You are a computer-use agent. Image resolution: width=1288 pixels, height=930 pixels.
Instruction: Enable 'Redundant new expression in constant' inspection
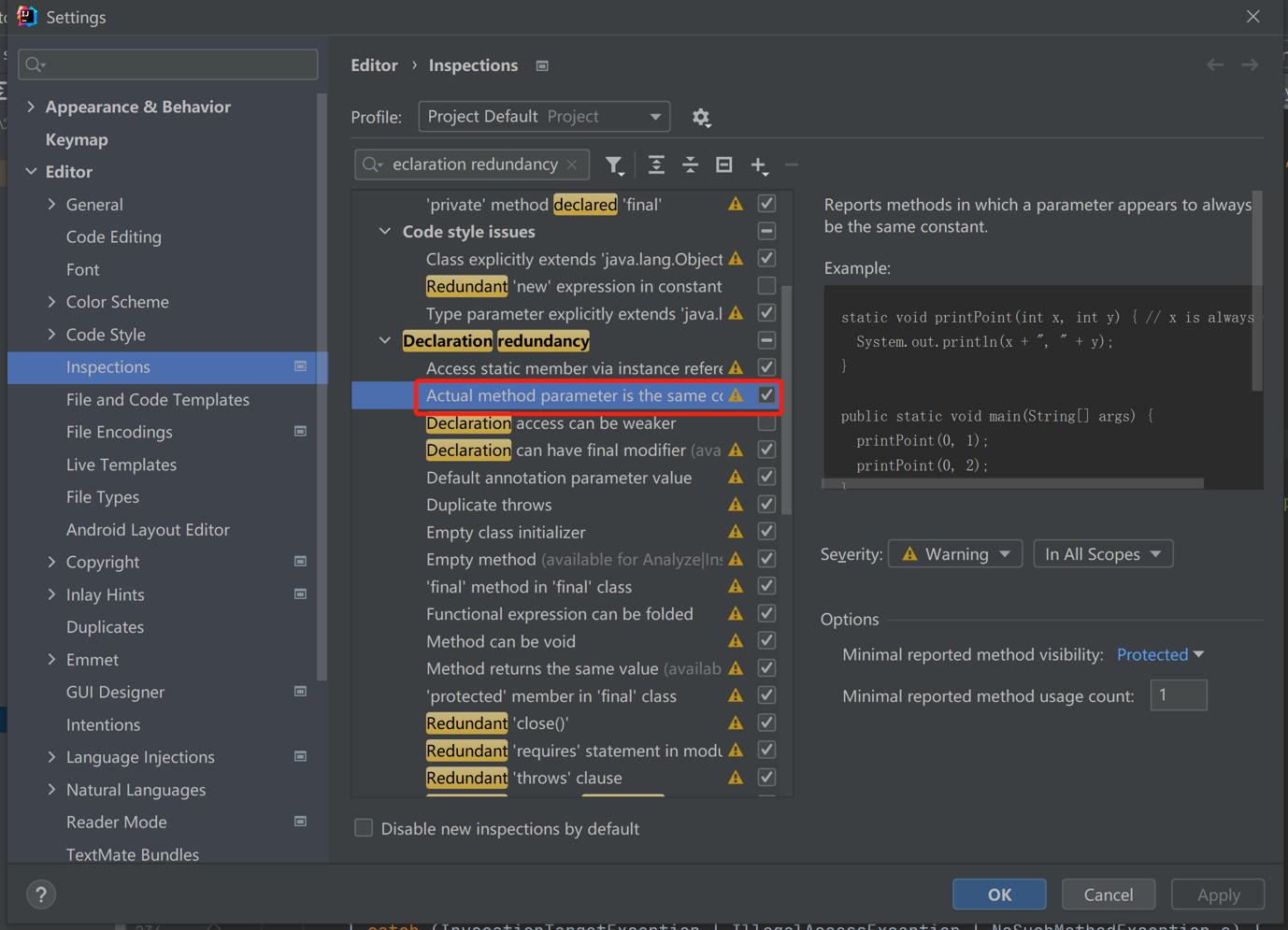pyautogui.click(x=766, y=286)
